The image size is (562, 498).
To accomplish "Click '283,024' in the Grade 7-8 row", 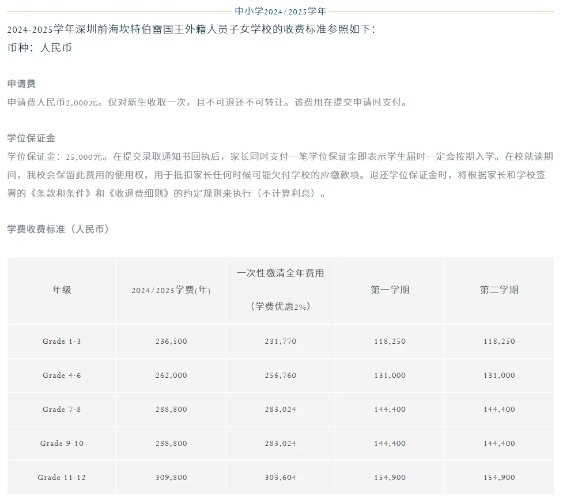I will 281,409.
